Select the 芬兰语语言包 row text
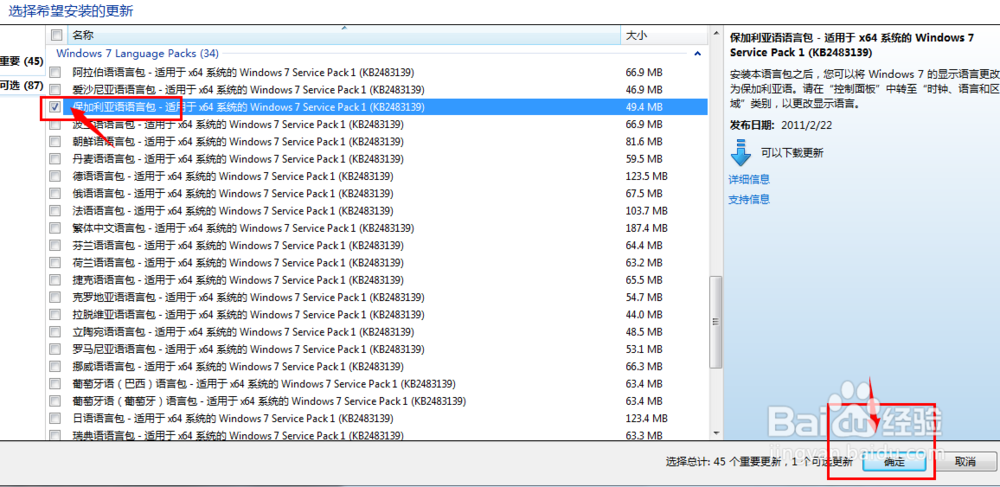Screen dimensions: 1000x487 pos(238,245)
